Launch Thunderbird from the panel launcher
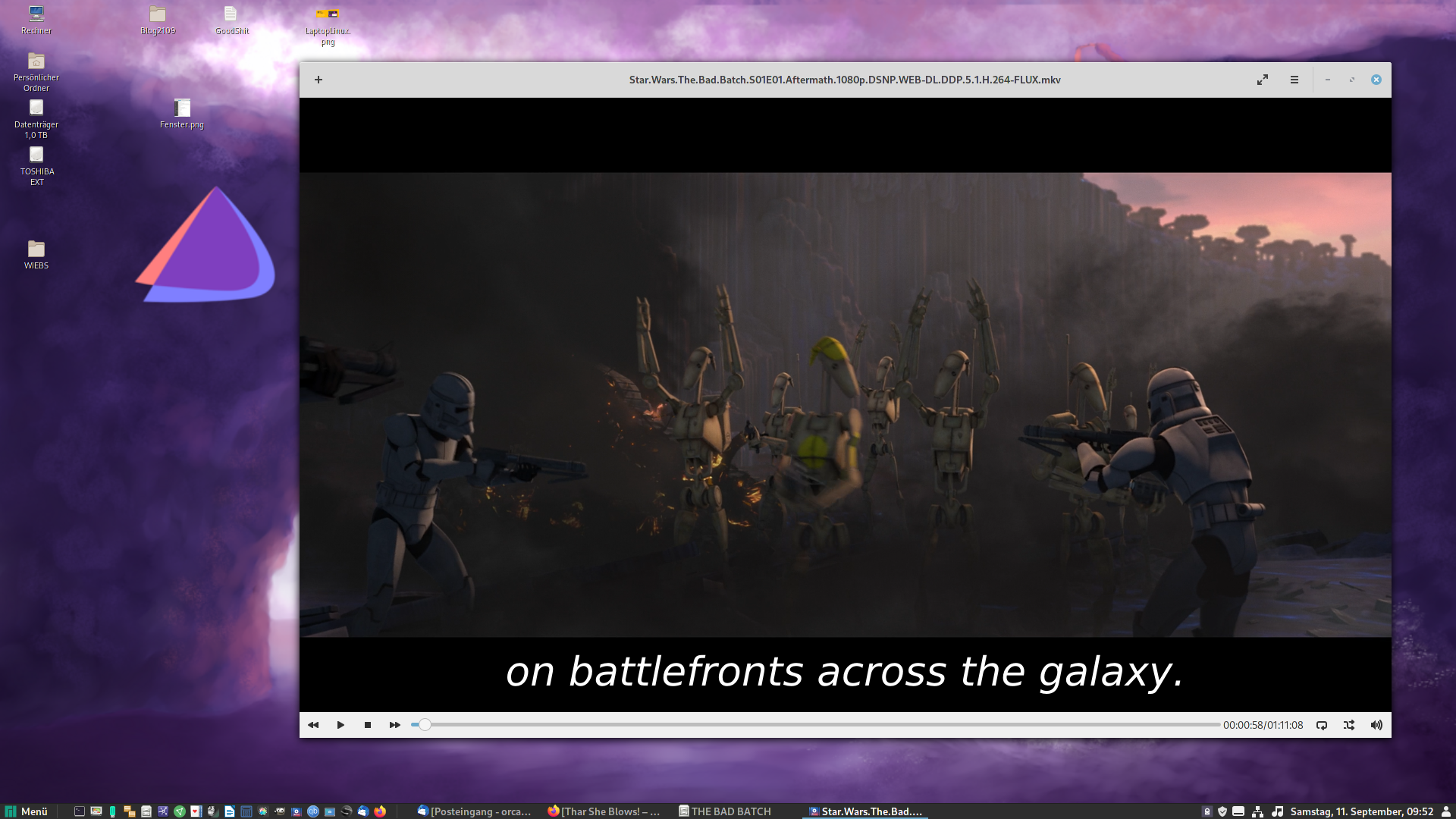This screenshot has height=819, width=1456. tap(362, 811)
